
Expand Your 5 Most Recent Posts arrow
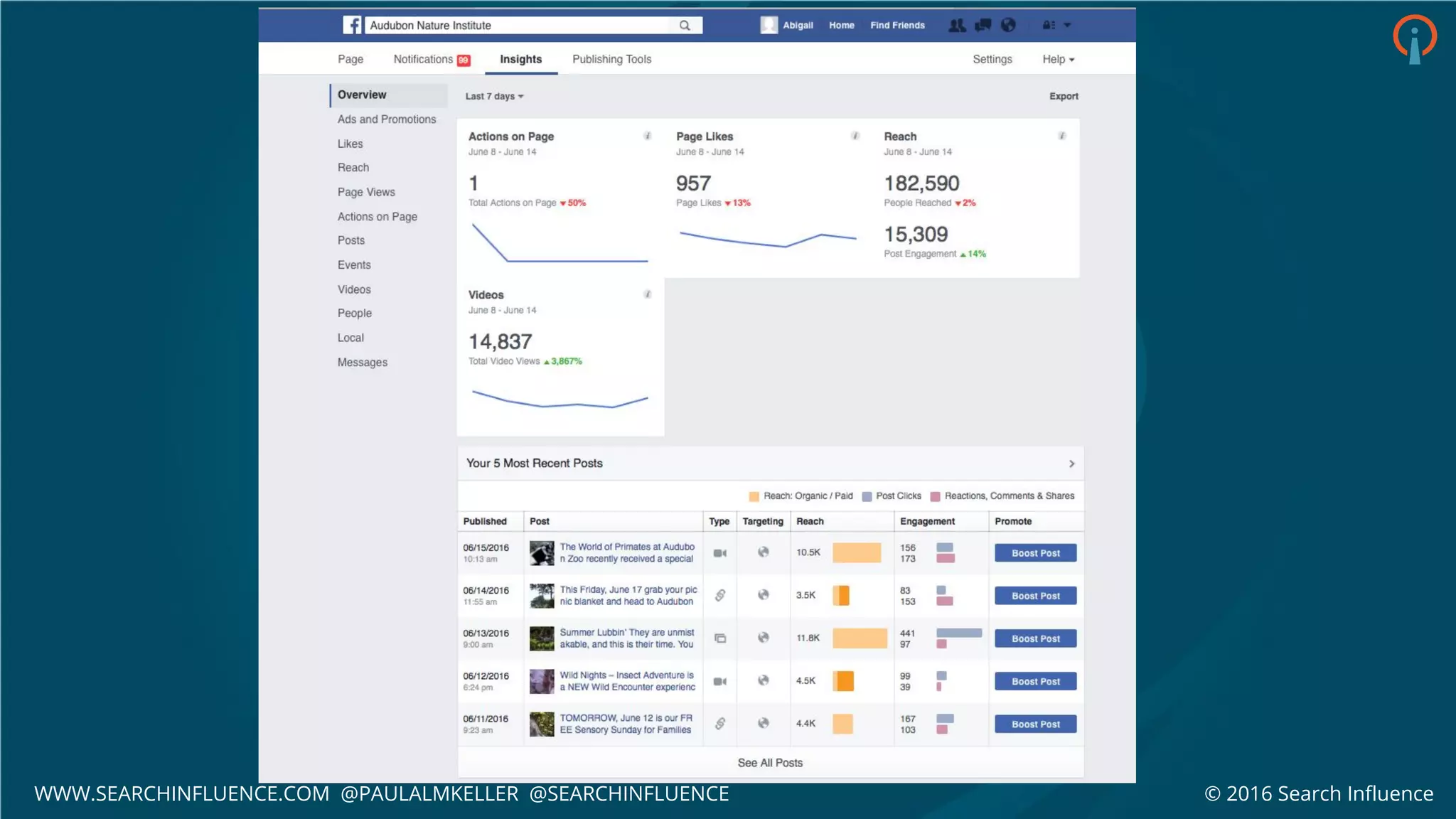click(x=1071, y=464)
